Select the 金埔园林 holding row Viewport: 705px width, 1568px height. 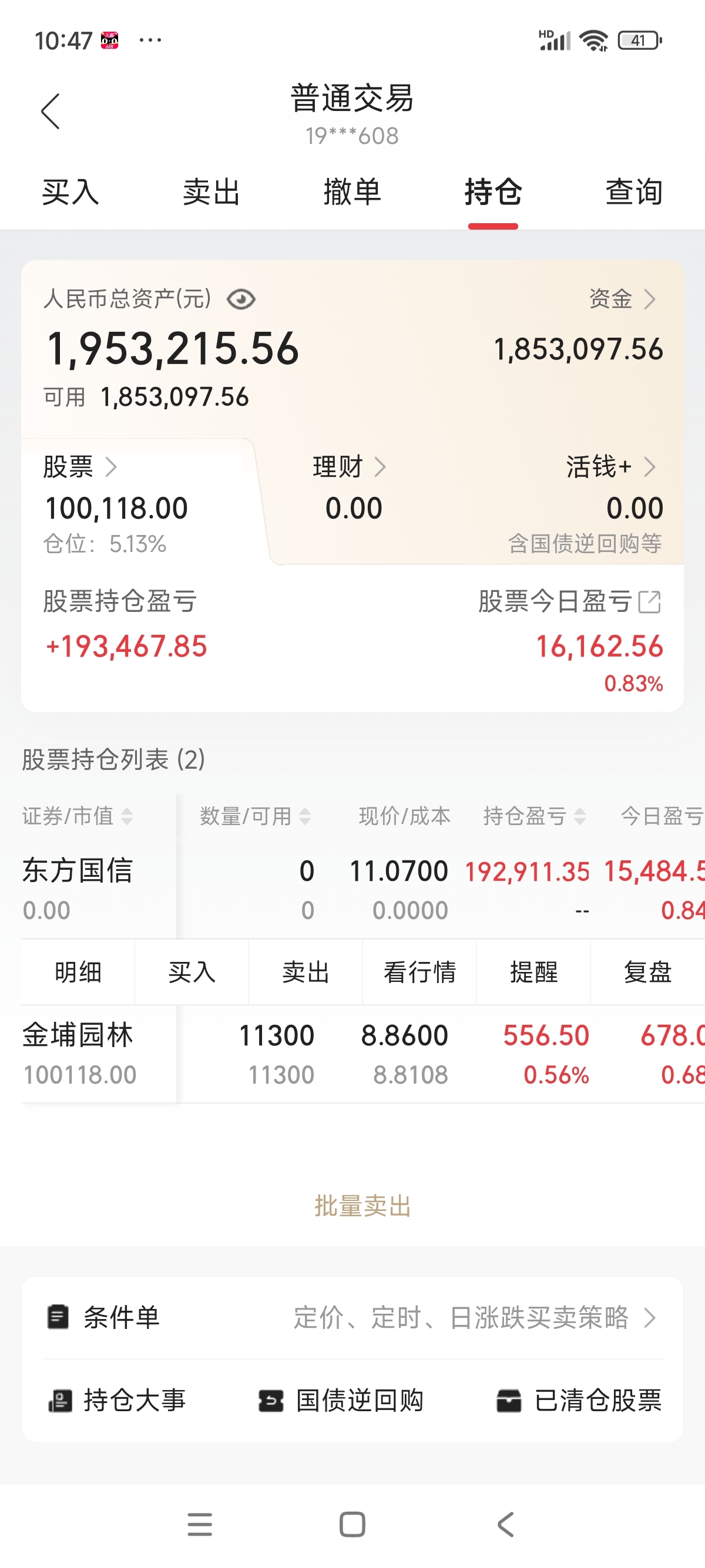[363, 1054]
